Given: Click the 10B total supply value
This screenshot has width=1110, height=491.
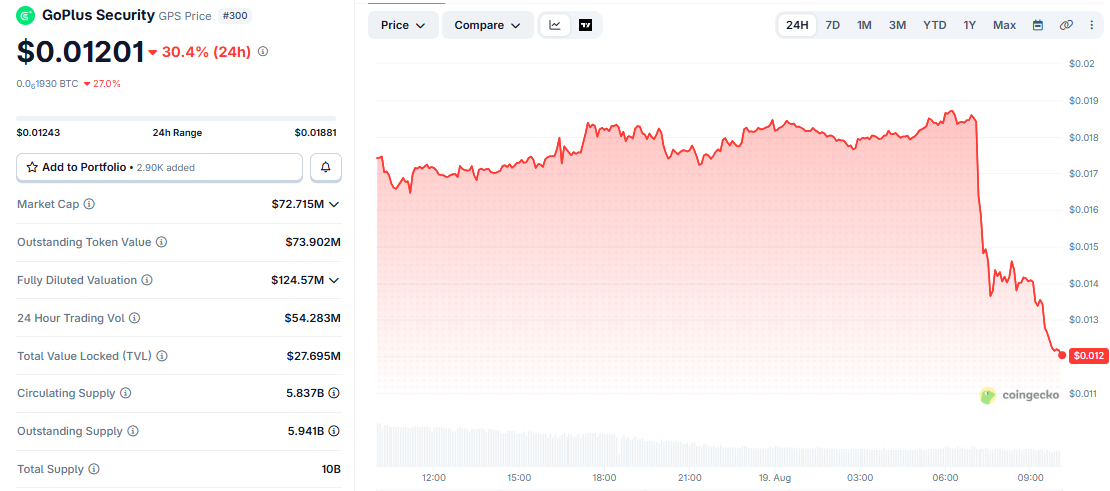Looking at the screenshot, I should click(x=332, y=469).
